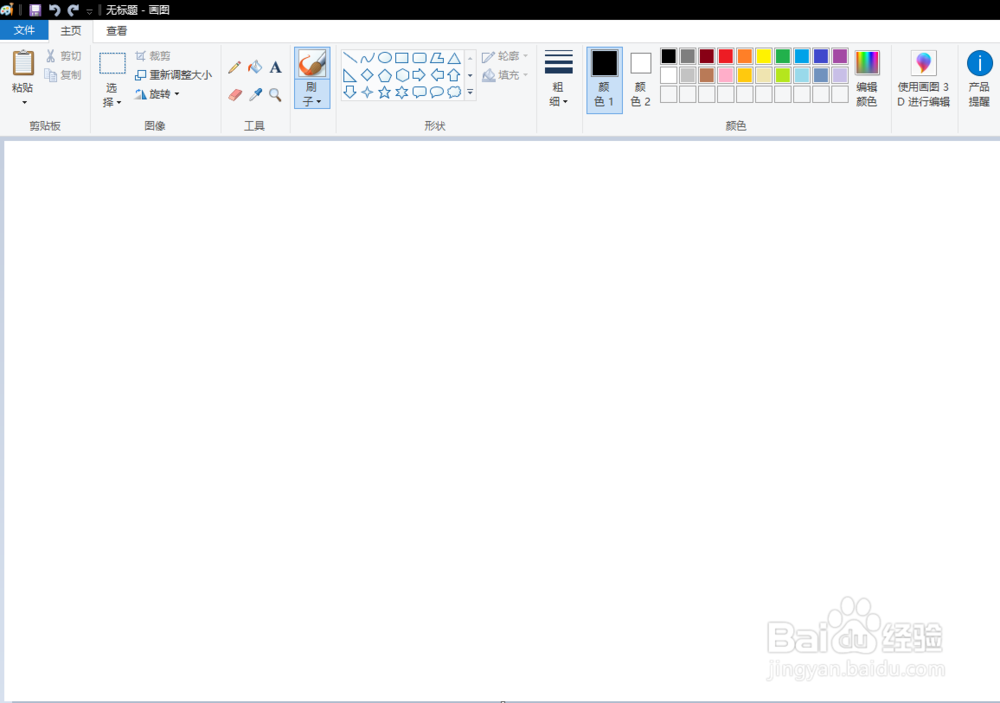Choose the Left arrow shape
1000x703 pixels.
[x=437, y=75]
